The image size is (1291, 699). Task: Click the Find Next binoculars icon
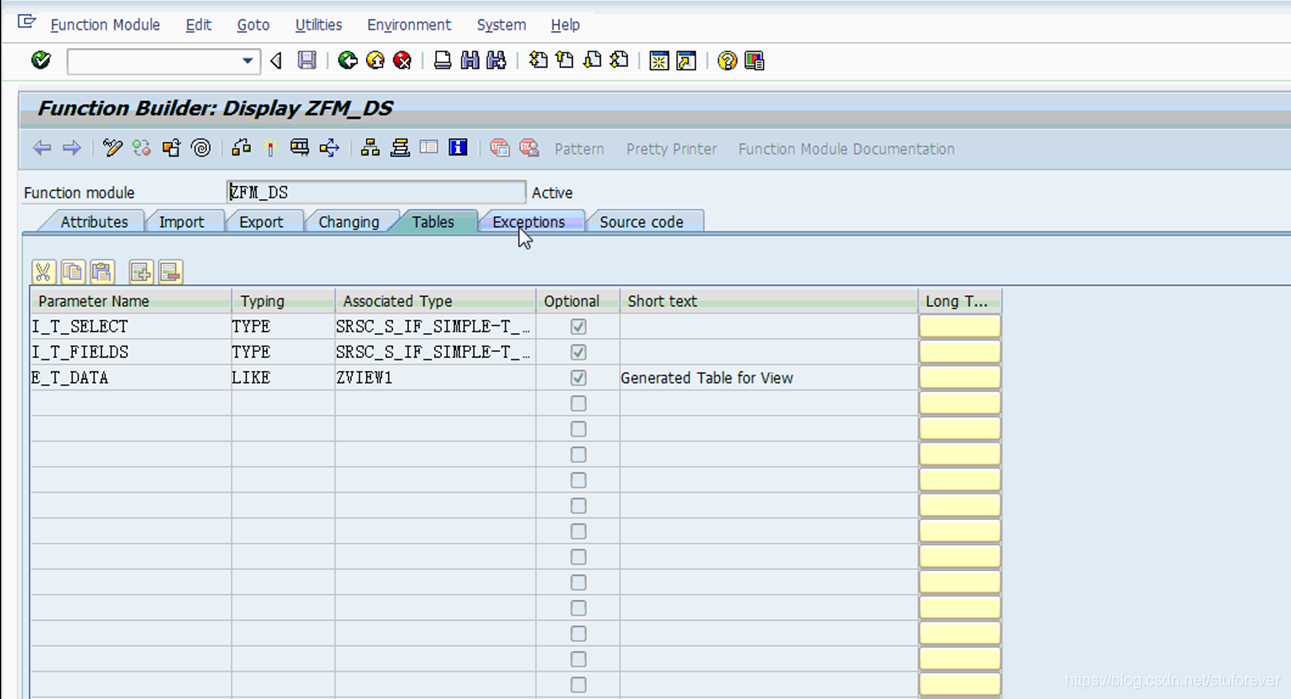(496, 61)
